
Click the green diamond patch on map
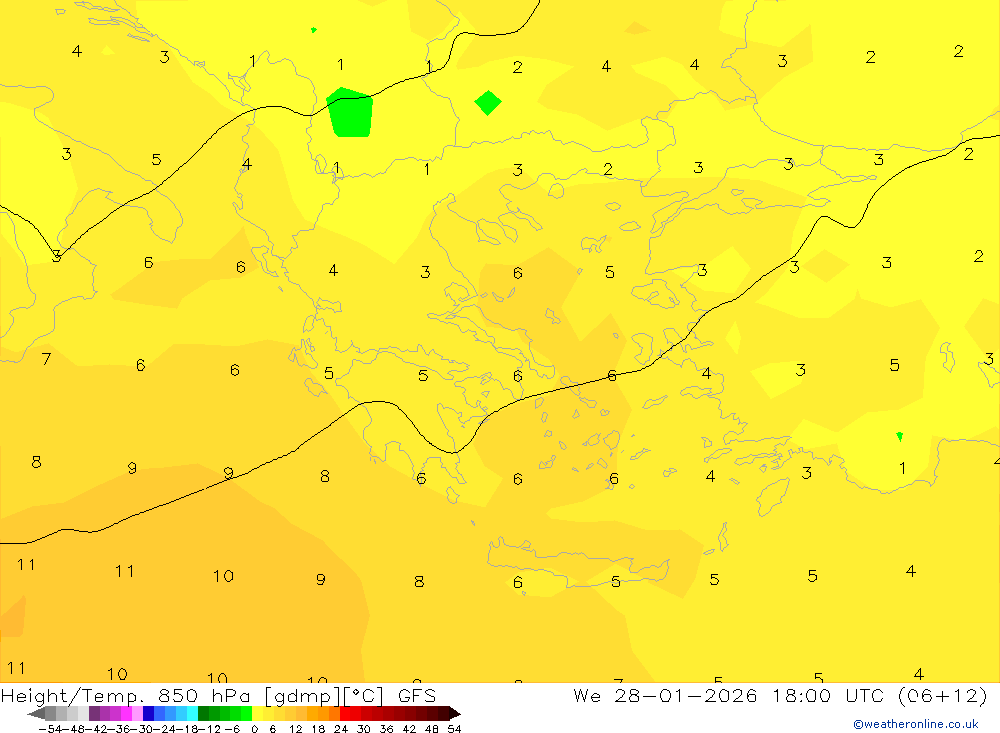488,103
